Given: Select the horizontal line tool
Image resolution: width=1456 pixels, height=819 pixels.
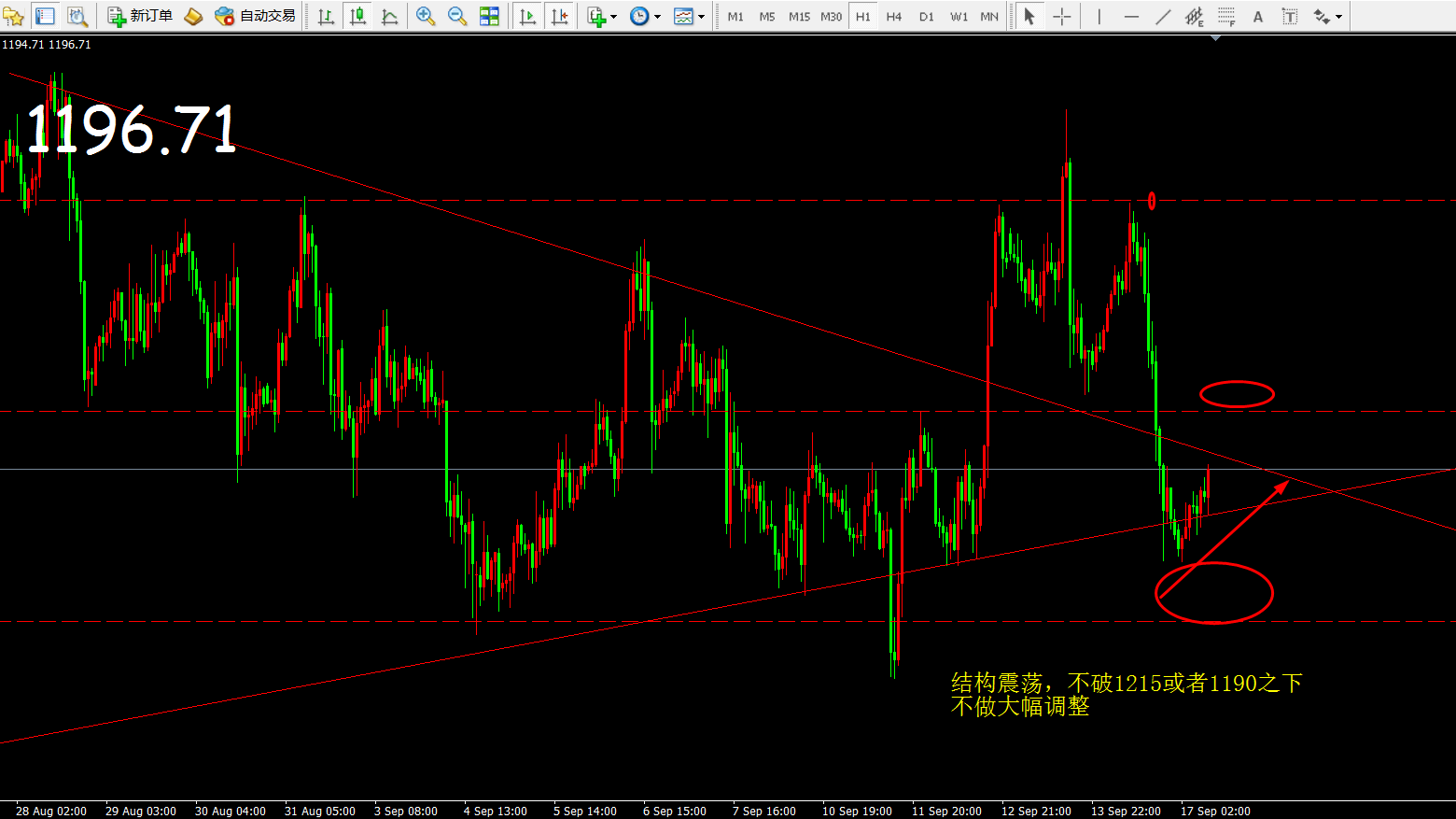Looking at the screenshot, I should 1131,16.
